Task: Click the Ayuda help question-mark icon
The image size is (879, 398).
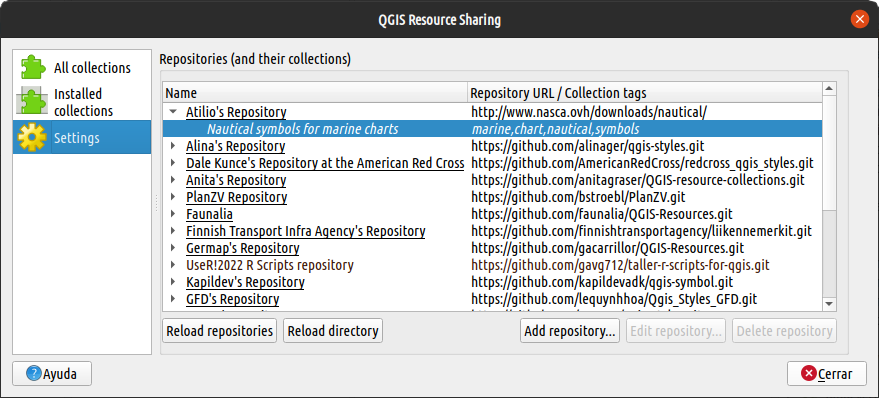Action: (x=34, y=374)
